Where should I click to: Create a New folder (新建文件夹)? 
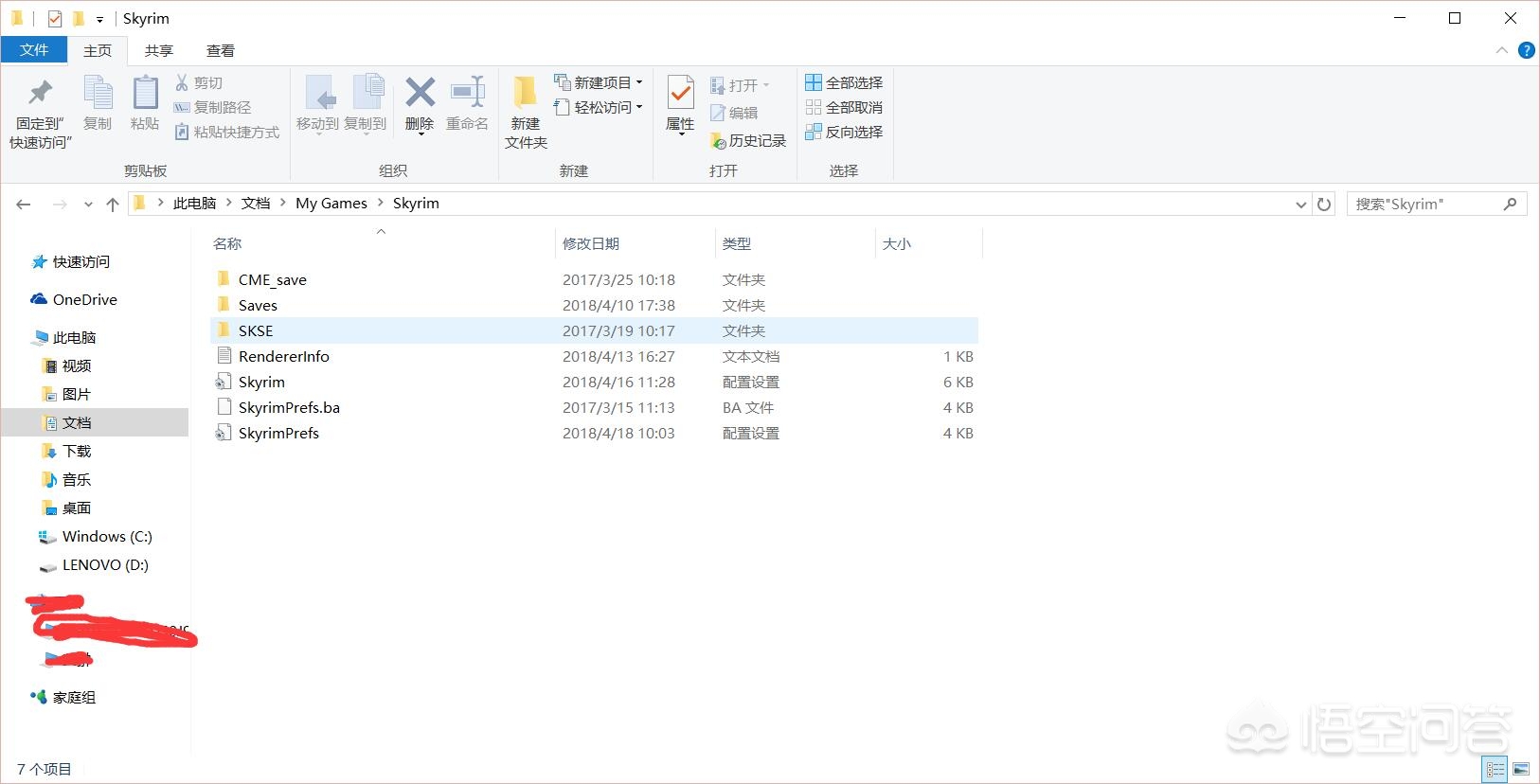point(526,112)
